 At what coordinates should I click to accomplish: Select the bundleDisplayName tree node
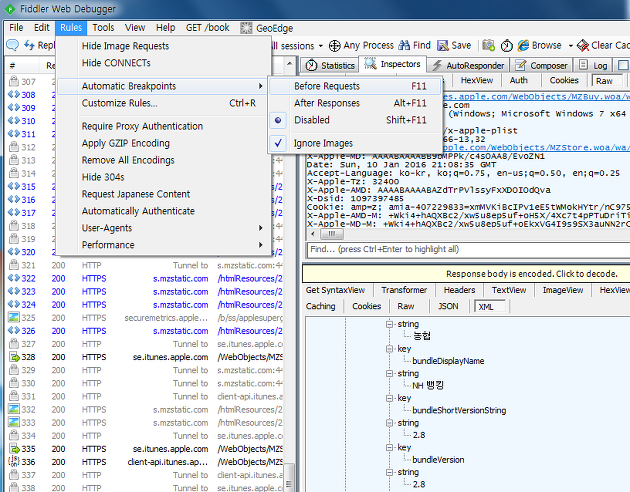click(448, 361)
